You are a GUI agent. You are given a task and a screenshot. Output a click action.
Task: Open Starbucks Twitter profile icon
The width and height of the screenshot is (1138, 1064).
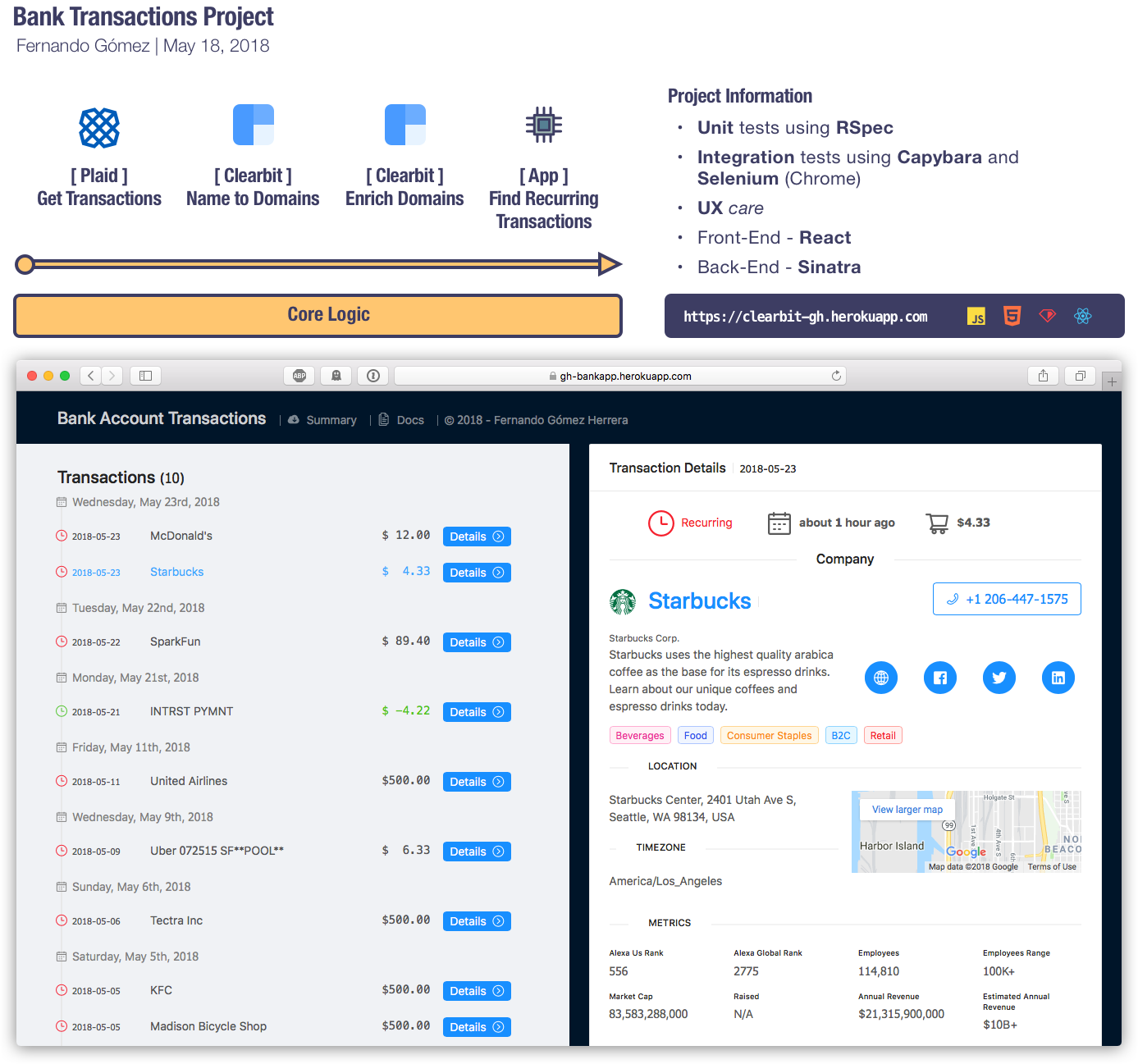tap(999, 678)
